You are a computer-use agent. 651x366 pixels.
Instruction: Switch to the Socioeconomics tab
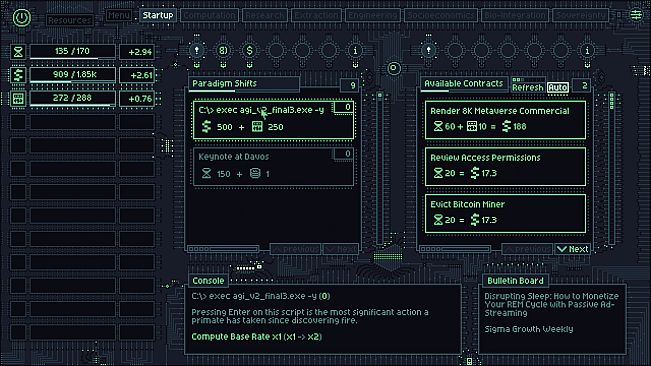pos(441,15)
